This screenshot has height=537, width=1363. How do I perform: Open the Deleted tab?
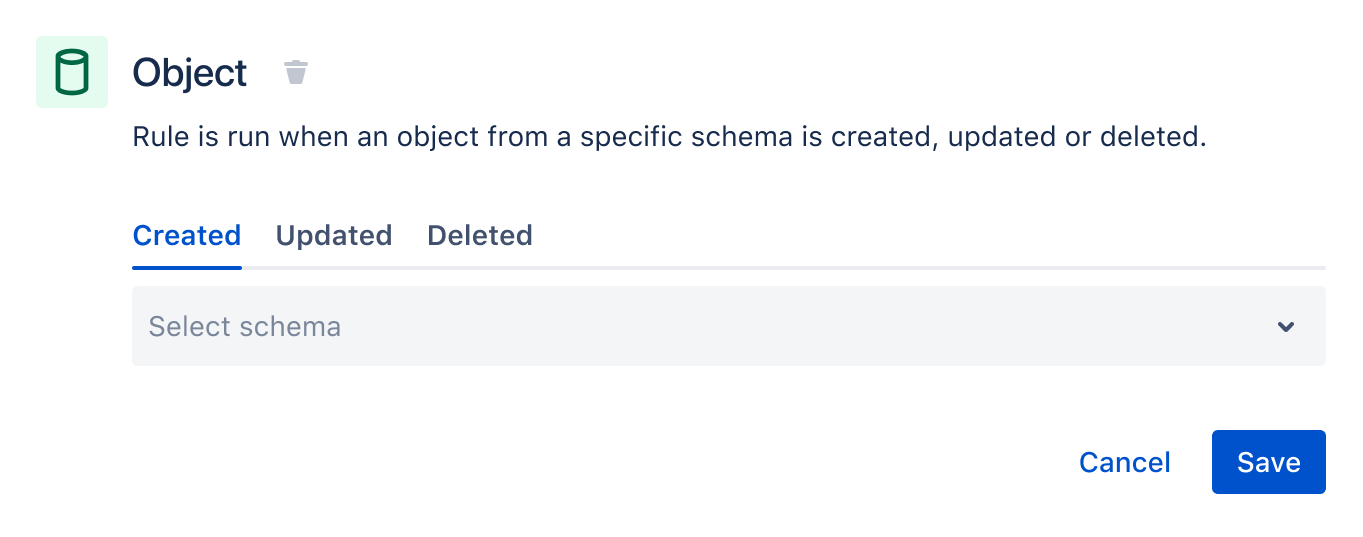[480, 236]
